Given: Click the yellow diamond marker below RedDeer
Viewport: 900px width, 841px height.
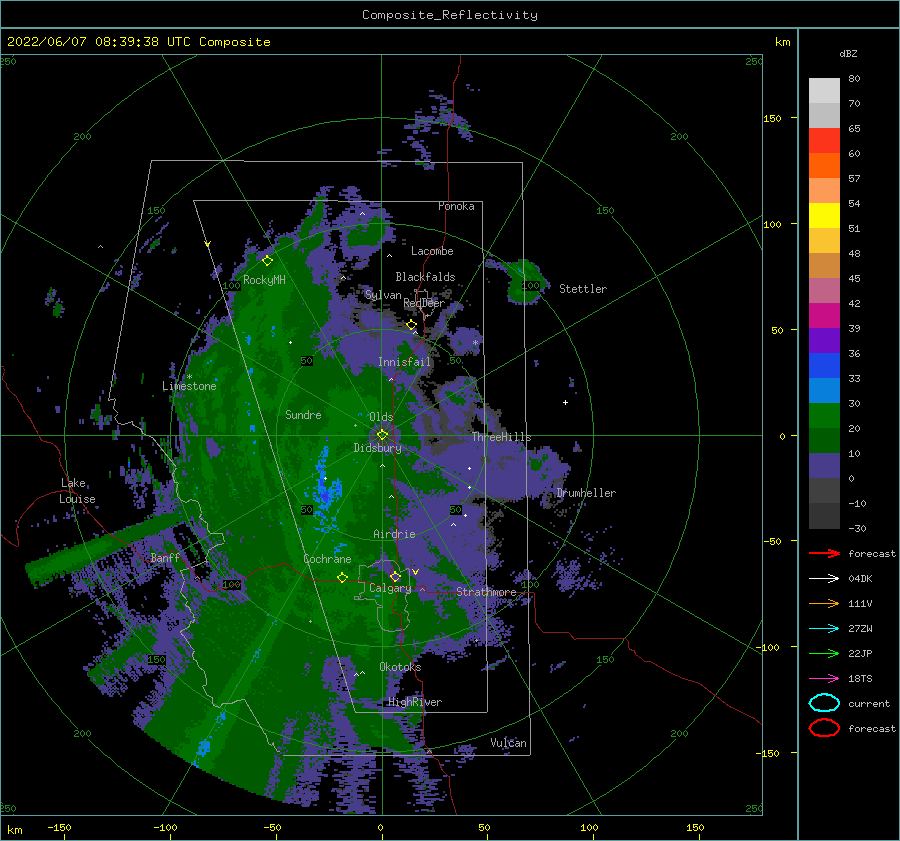Looking at the screenshot, I should (412, 325).
